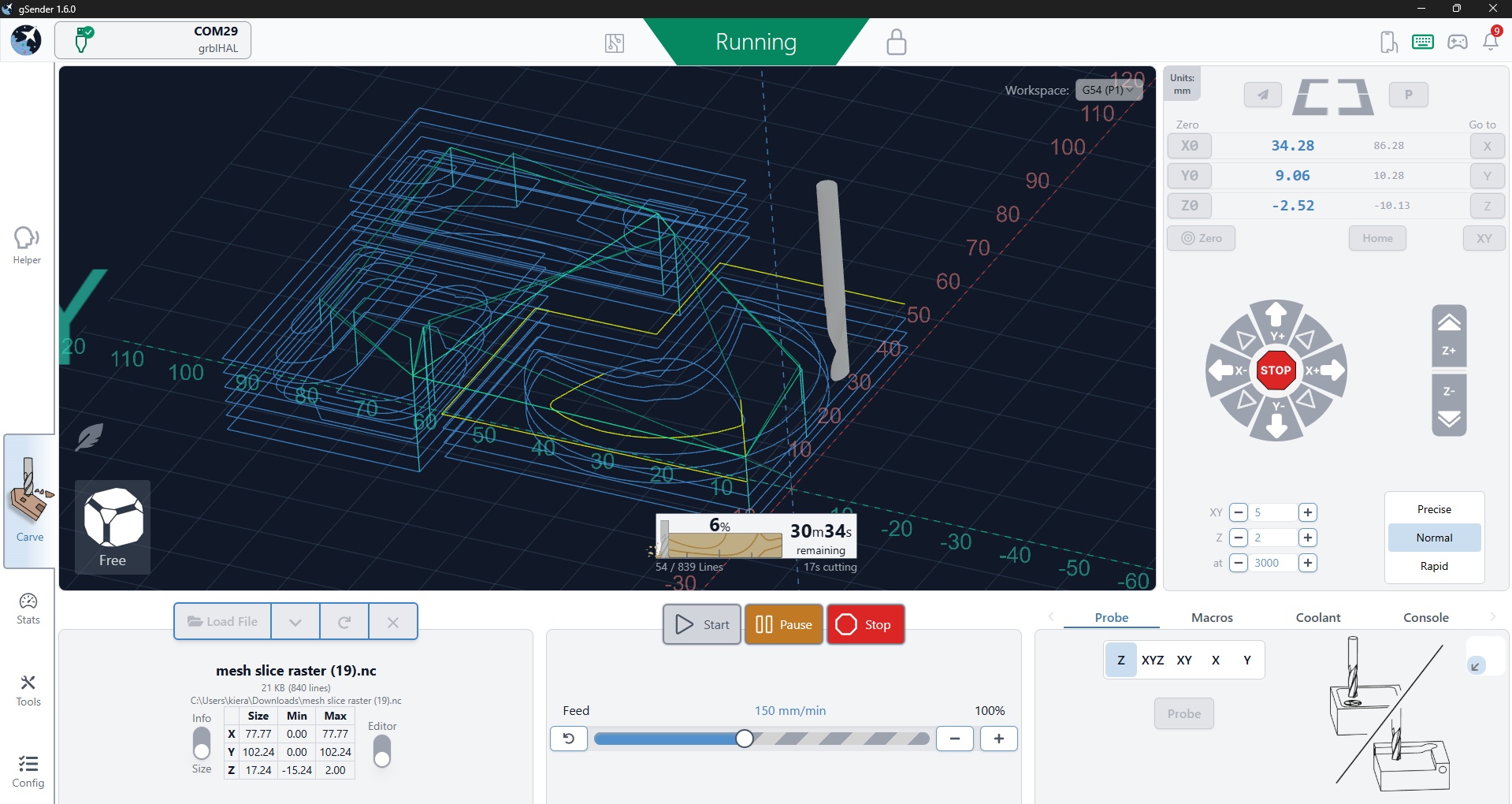Select the Normal jog preset
The height and width of the screenshot is (804, 1512).
coord(1434,538)
